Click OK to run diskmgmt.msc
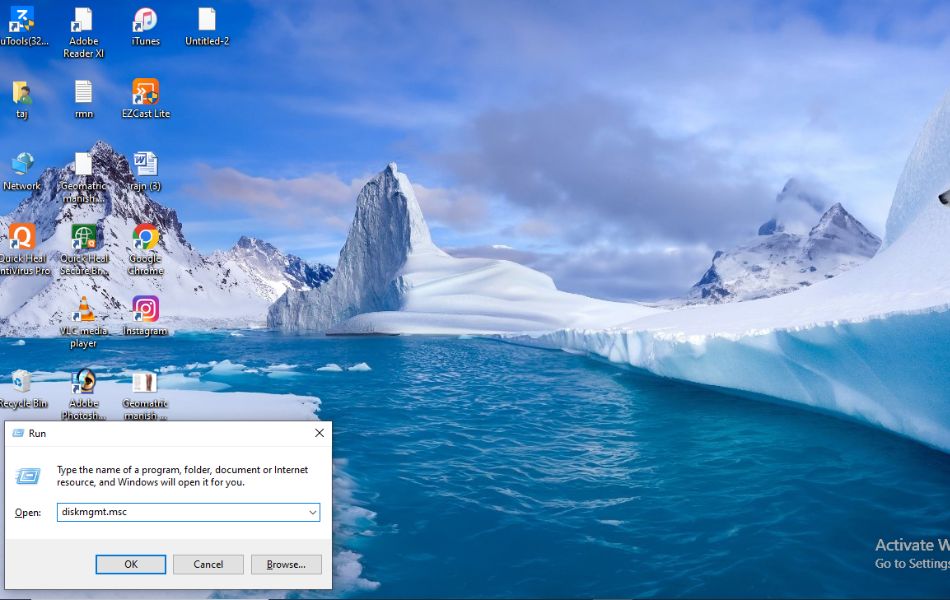This screenshot has width=950, height=600. 130,564
